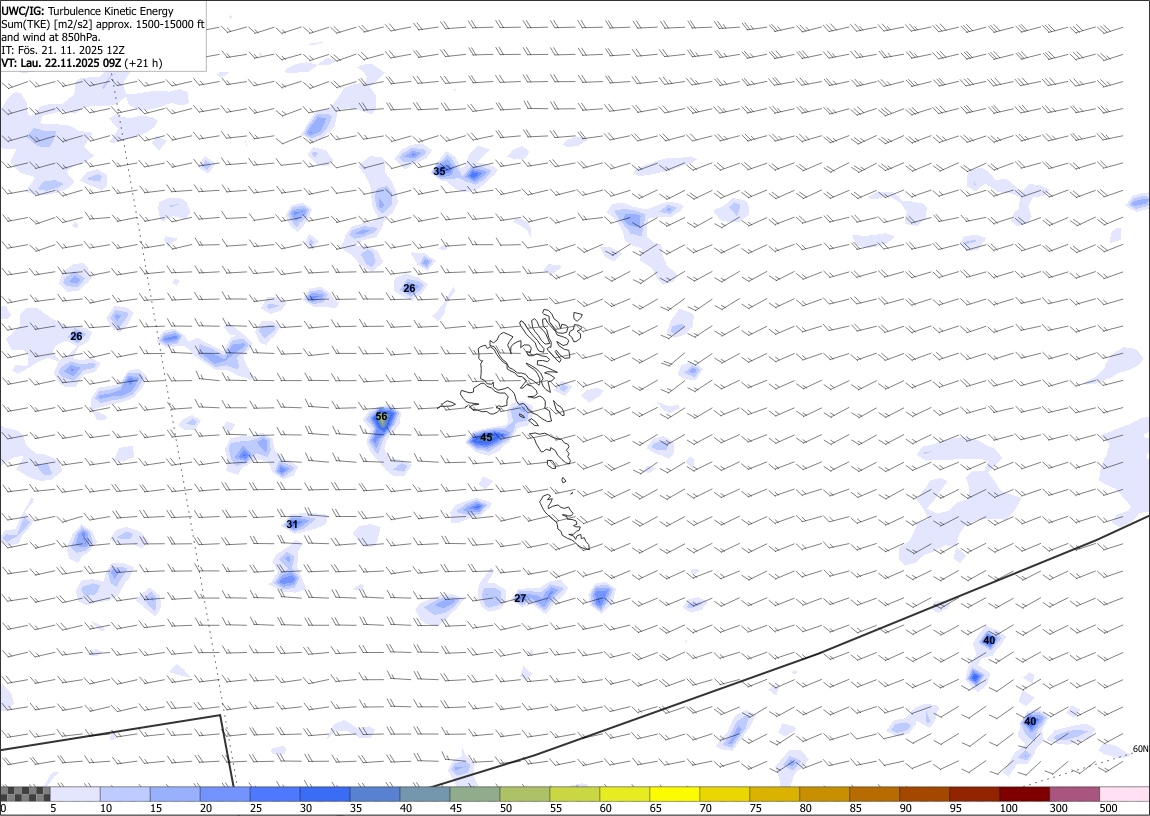Click the brown-orange swatch between 85 and 90
The width and height of the screenshot is (1150, 816).
pyautogui.click(x=874, y=793)
